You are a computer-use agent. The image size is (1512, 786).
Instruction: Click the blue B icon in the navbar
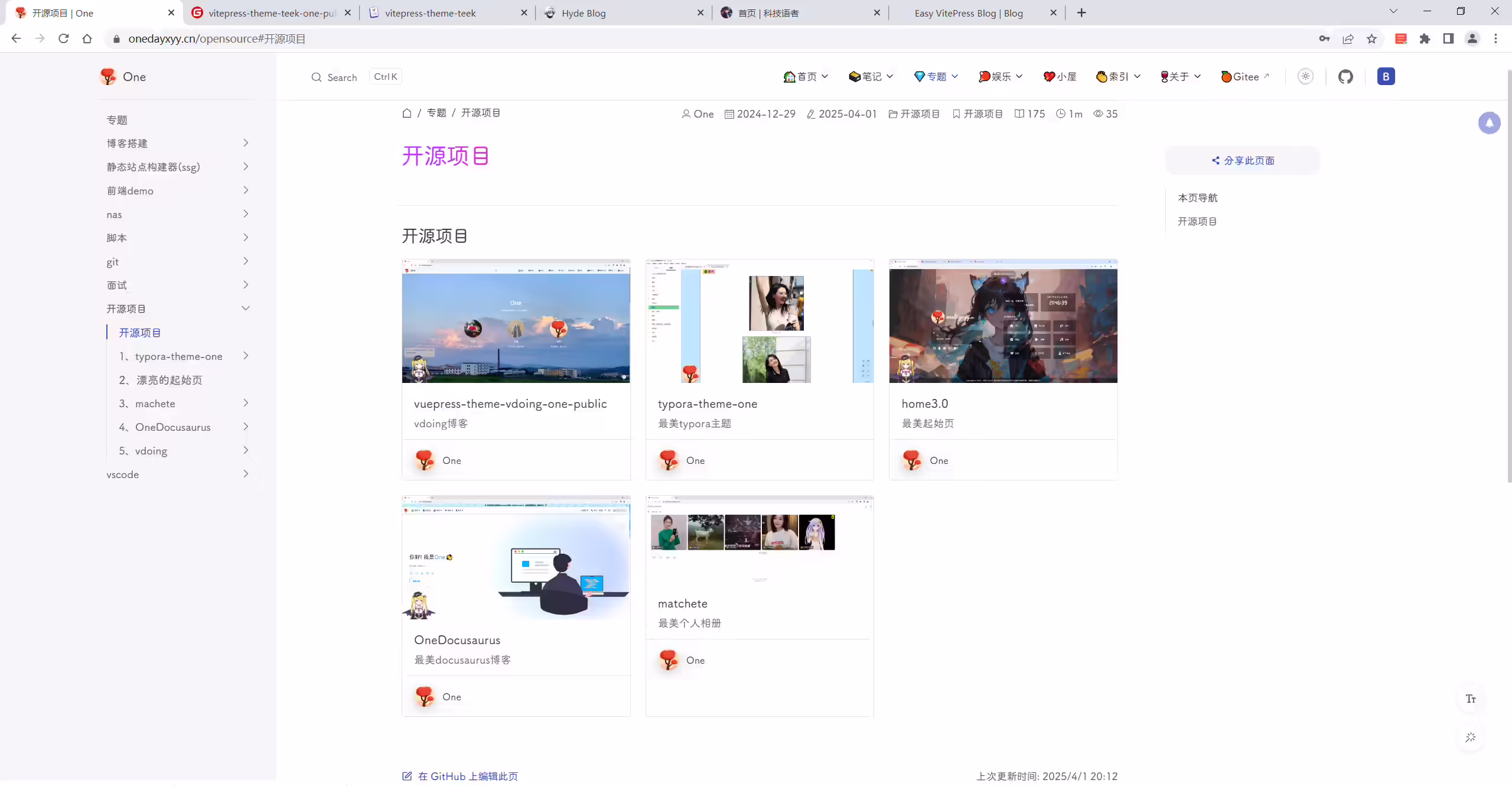pos(1386,77)
